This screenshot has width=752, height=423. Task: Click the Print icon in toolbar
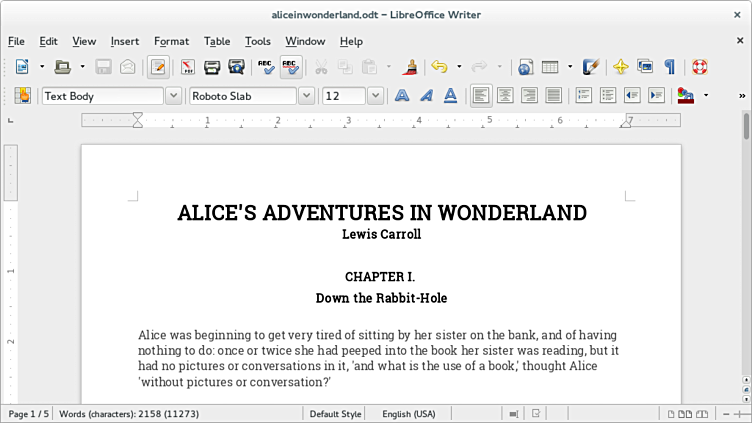pos(212,67)
